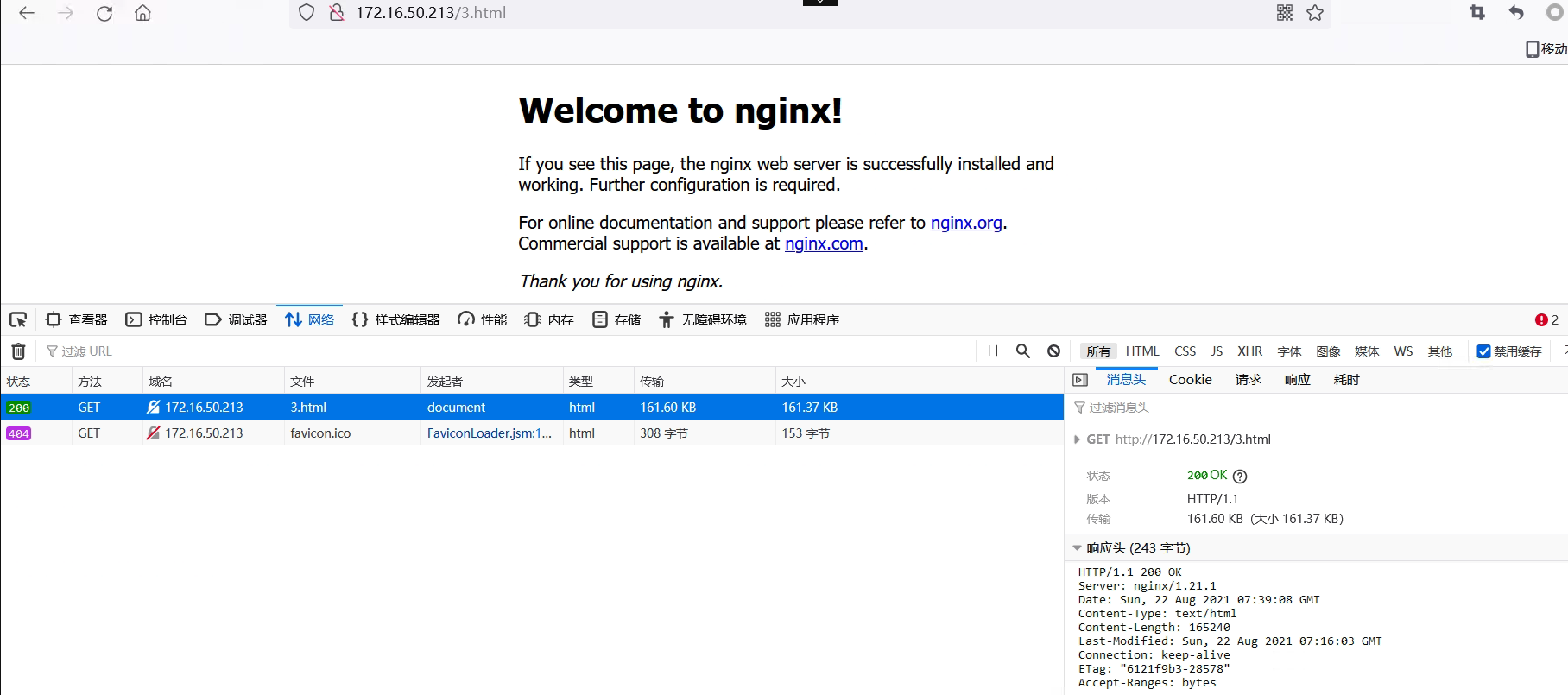Collapse the 响应头 (243 字节) section
This screenshot has height=695, width=1568.
(1077, 548)
